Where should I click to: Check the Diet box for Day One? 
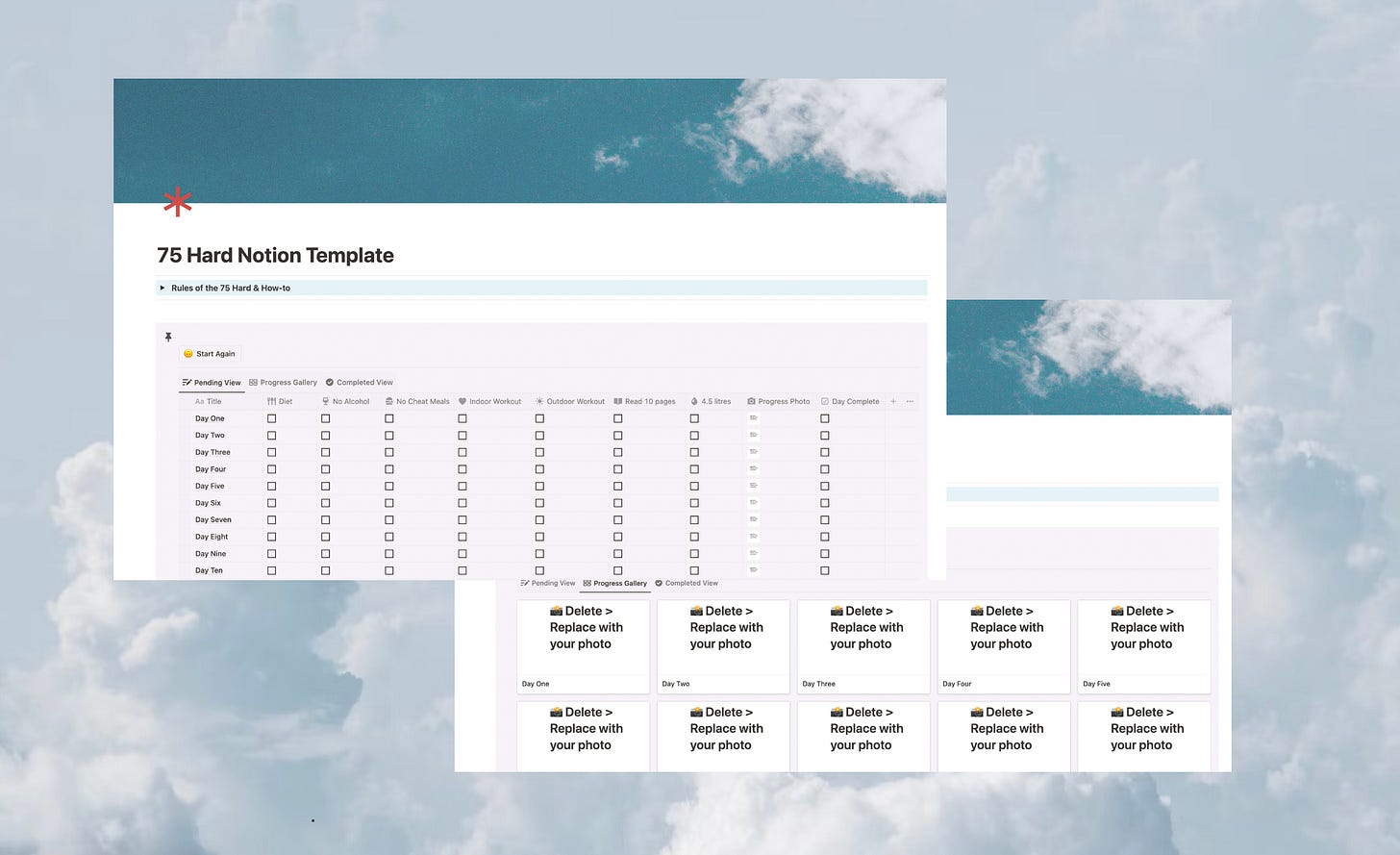[x=272, y=418]
